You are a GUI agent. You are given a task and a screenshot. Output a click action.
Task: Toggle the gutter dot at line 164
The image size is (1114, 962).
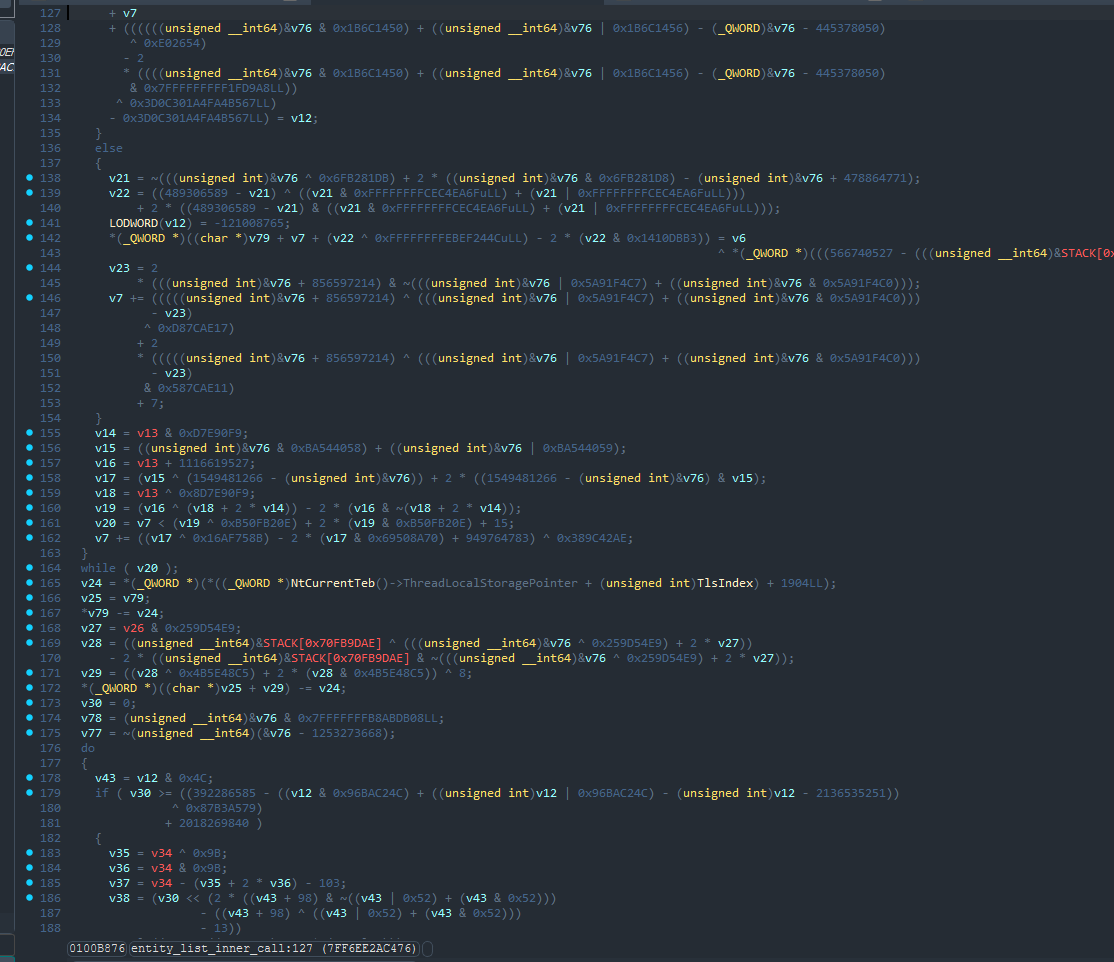click(30, 568)
